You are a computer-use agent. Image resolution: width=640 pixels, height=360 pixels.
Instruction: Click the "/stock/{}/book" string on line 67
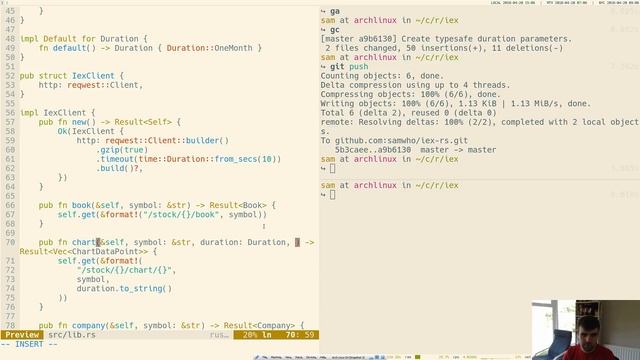181,215
